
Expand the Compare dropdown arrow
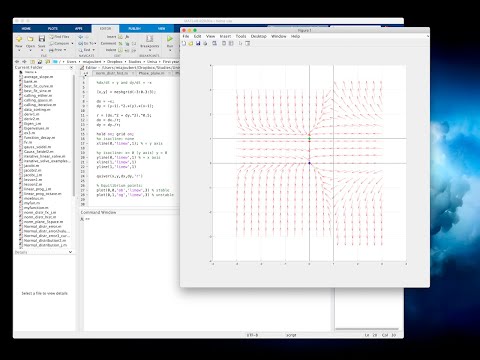click(72, 43)
